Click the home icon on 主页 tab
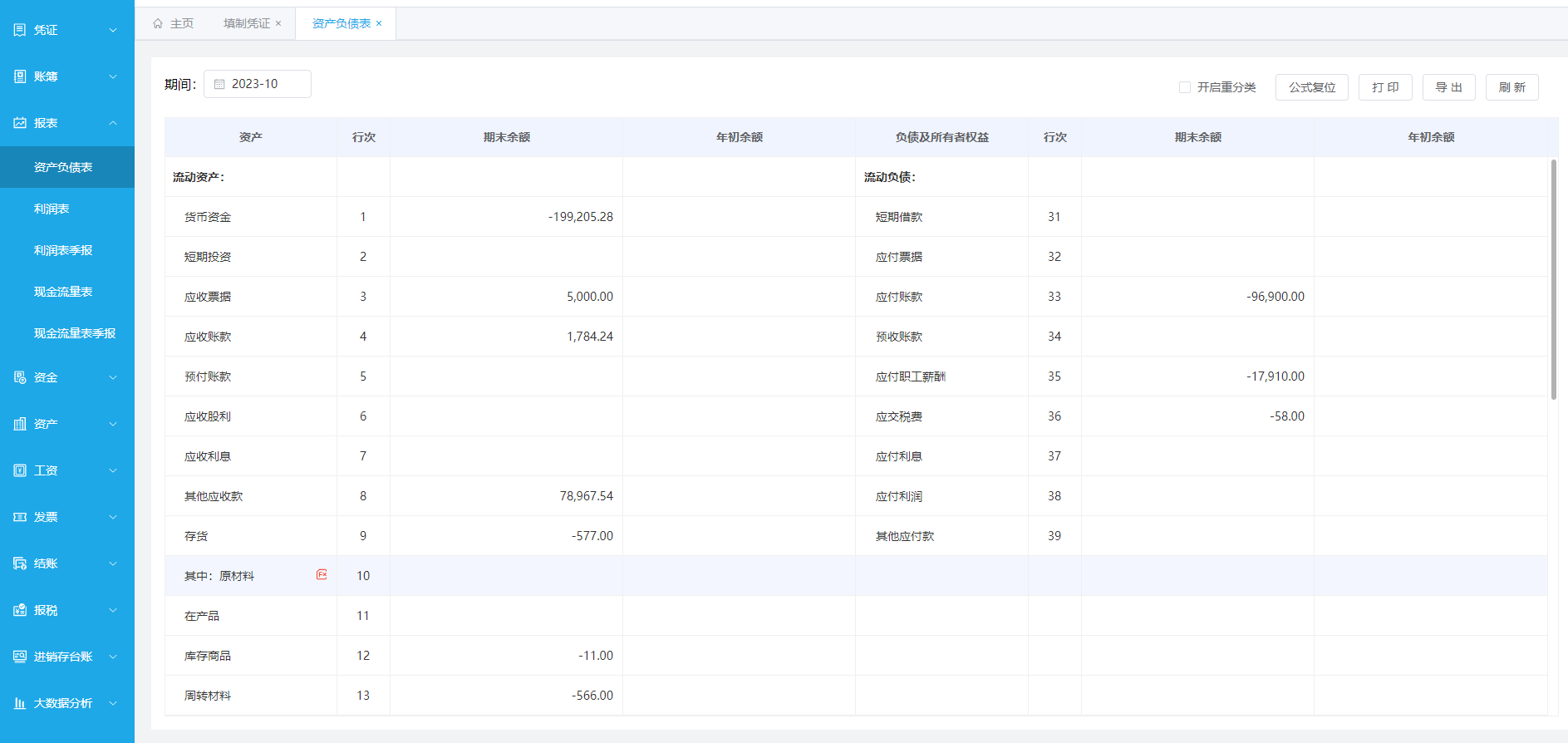This screenshot has height=743, width=1568. coord(158,23)
